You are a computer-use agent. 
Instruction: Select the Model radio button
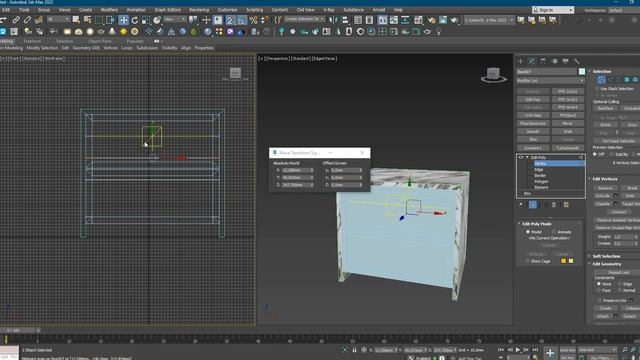(528, 232)
